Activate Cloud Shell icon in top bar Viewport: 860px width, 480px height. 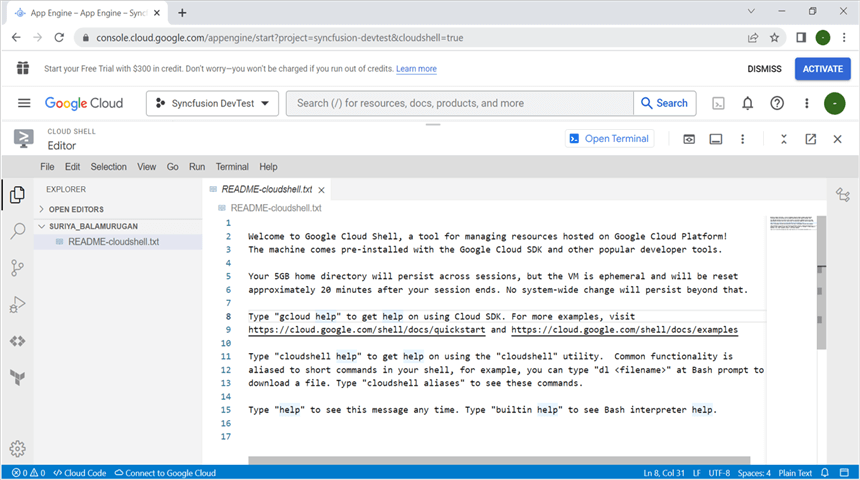tap(718, 103)
